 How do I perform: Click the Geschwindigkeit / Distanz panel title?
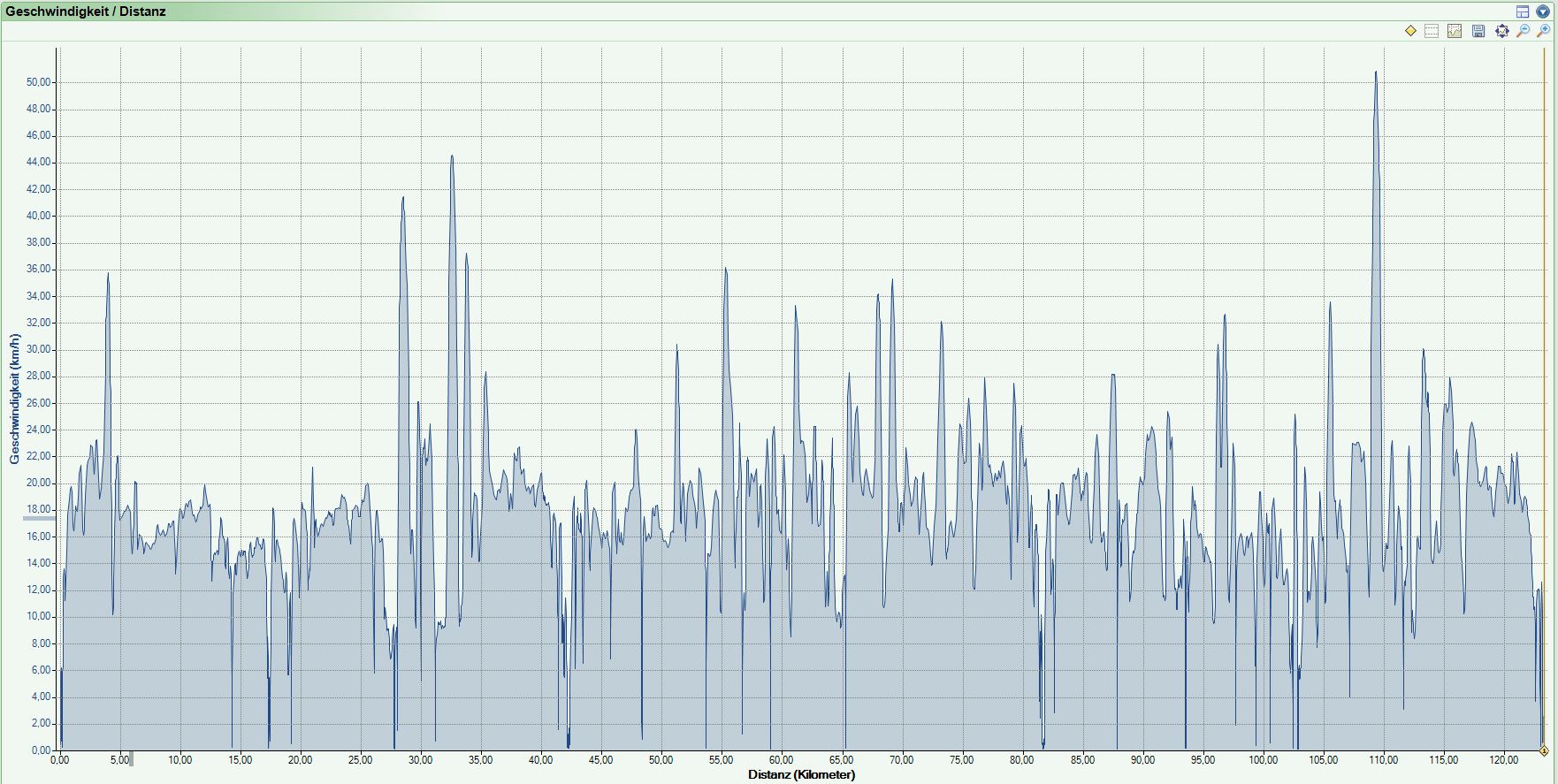click(x=86, y=11)
